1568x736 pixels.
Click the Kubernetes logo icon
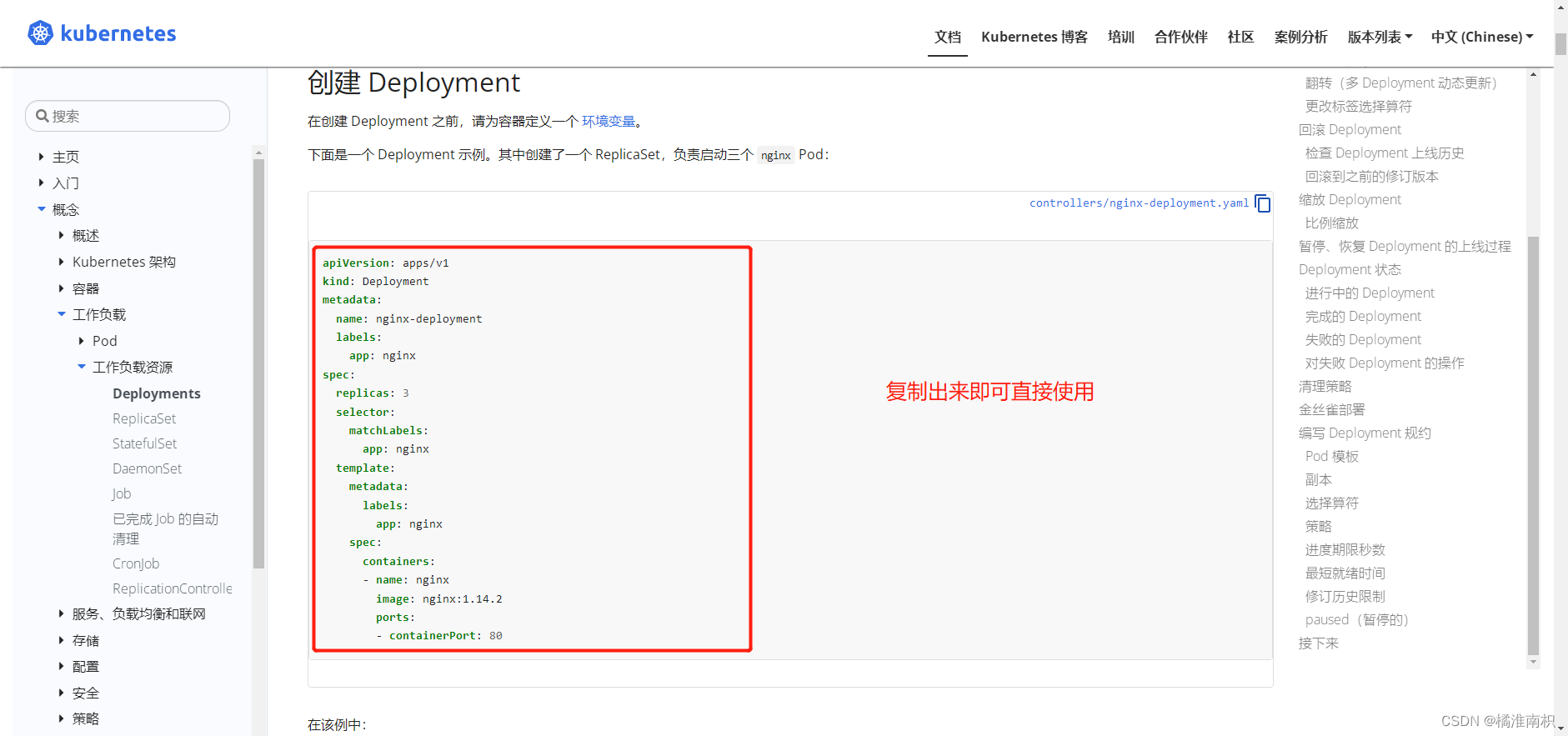pyautogui.click(x=40, y=33)
